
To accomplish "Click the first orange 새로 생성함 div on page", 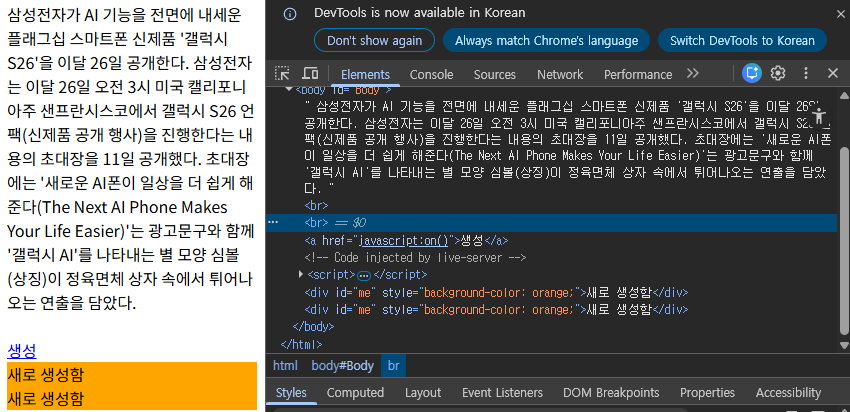I will coord(132,374).
